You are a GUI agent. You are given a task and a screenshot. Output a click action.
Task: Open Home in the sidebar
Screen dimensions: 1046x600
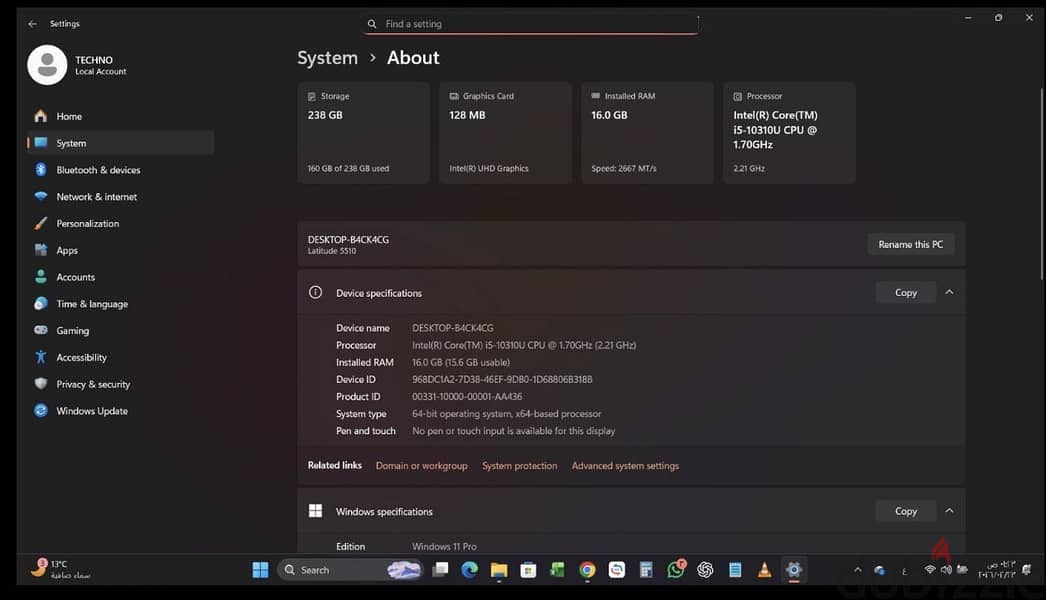tap(120, 116)
